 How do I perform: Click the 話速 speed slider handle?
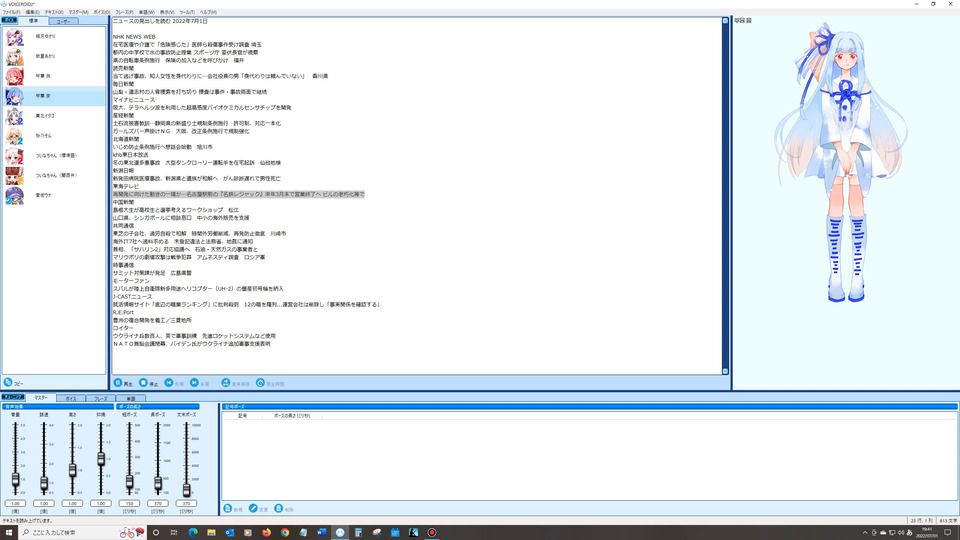tap(44, 484)
